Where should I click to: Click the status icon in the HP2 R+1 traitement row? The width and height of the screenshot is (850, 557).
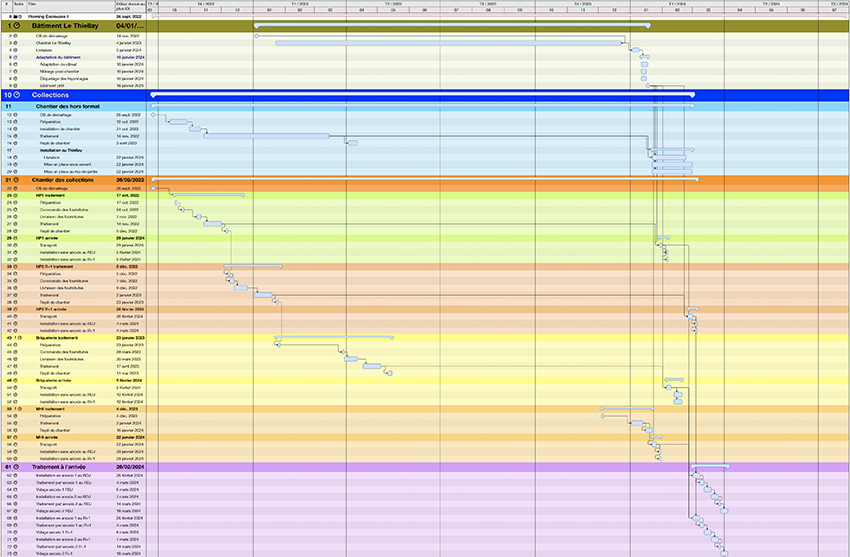[x=15, y=267]
